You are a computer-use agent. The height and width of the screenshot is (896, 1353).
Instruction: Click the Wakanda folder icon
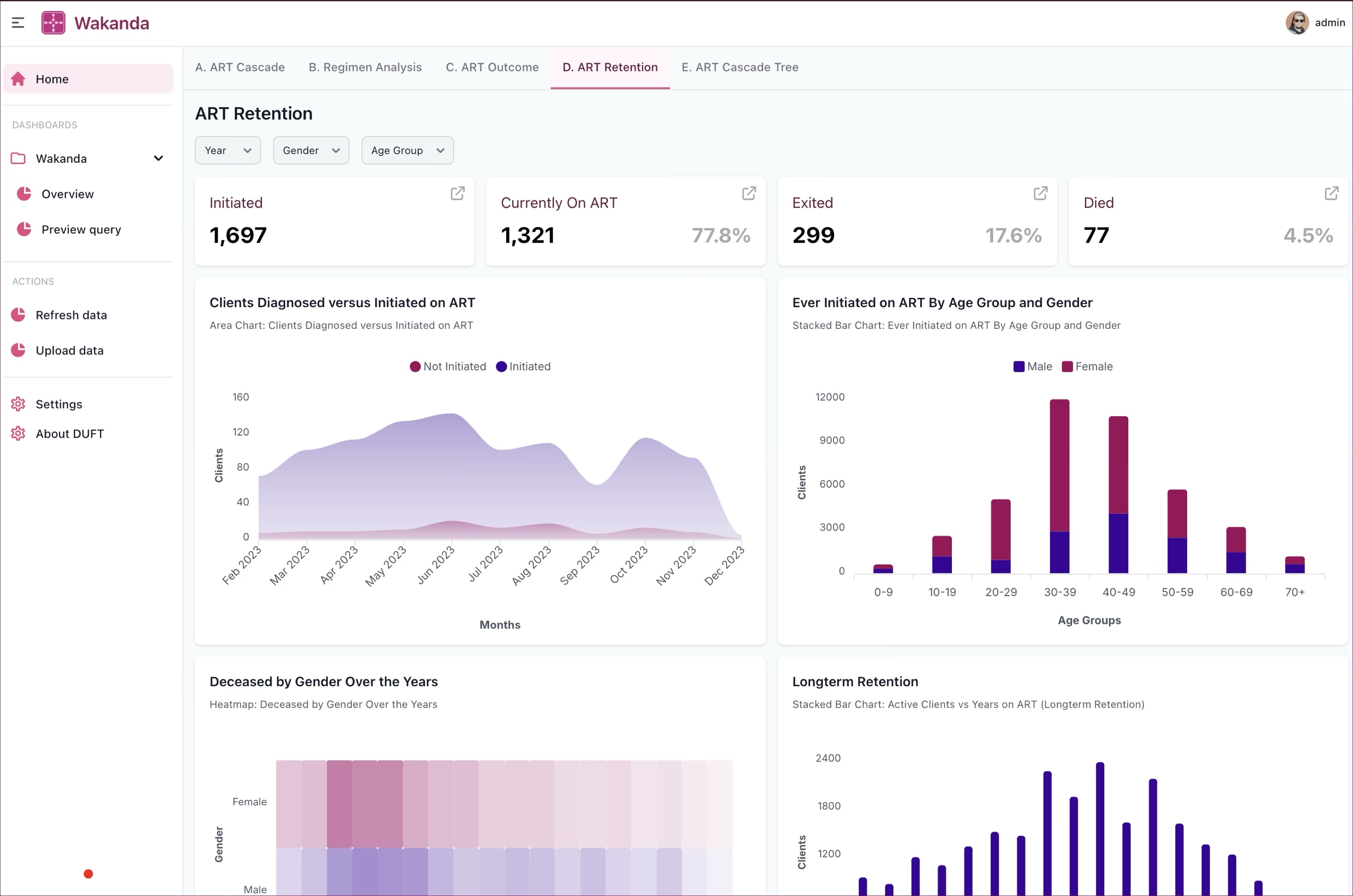pos(18,158)
